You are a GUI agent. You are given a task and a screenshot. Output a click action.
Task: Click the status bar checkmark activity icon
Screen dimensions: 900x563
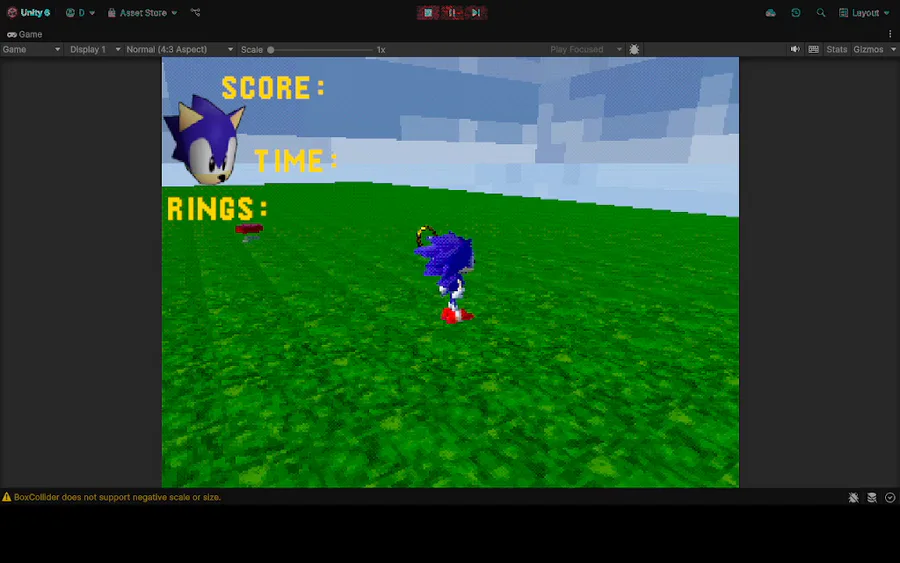click(x=890, y=498)
